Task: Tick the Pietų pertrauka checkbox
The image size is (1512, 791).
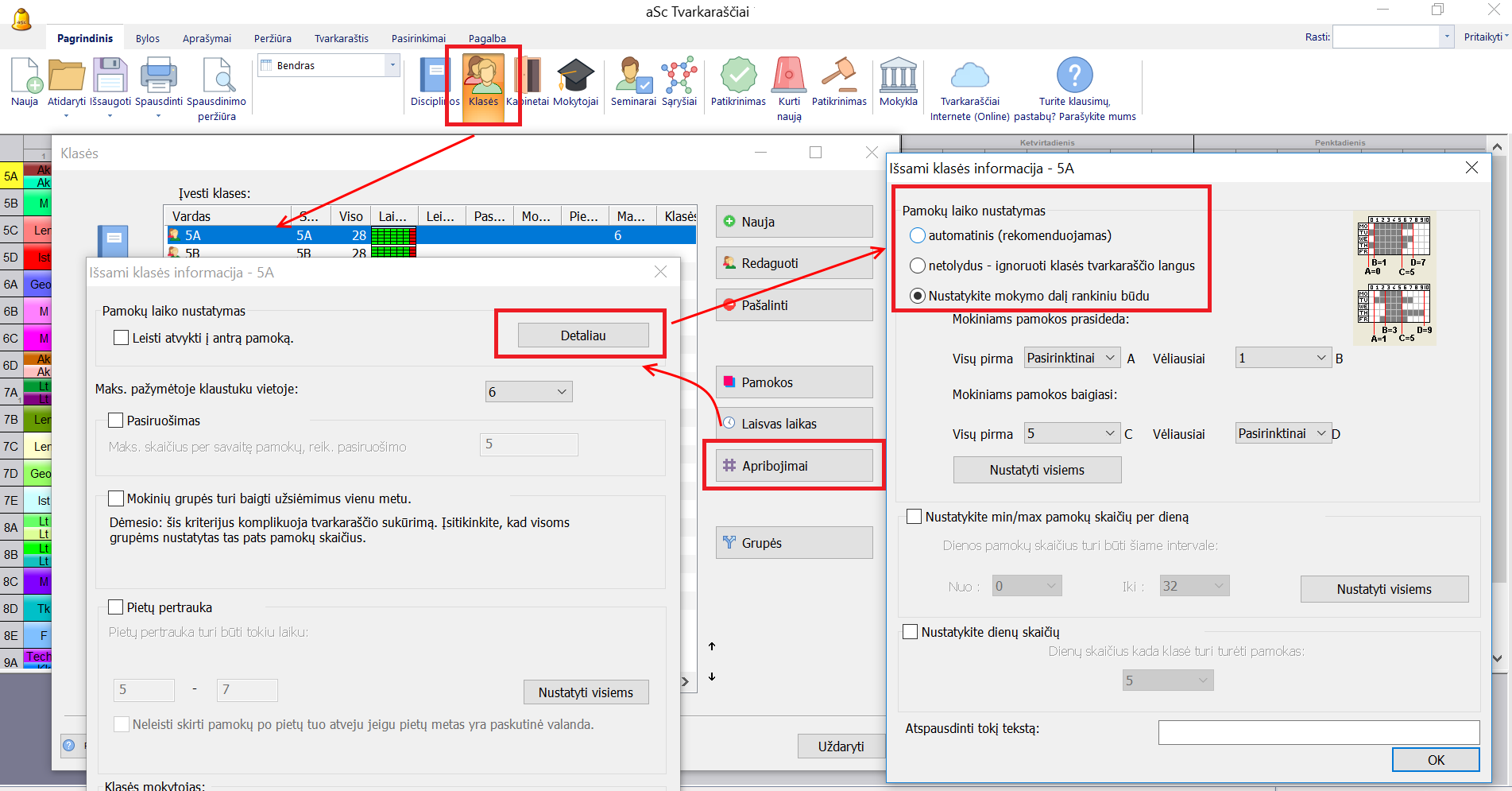Action: 116,607
